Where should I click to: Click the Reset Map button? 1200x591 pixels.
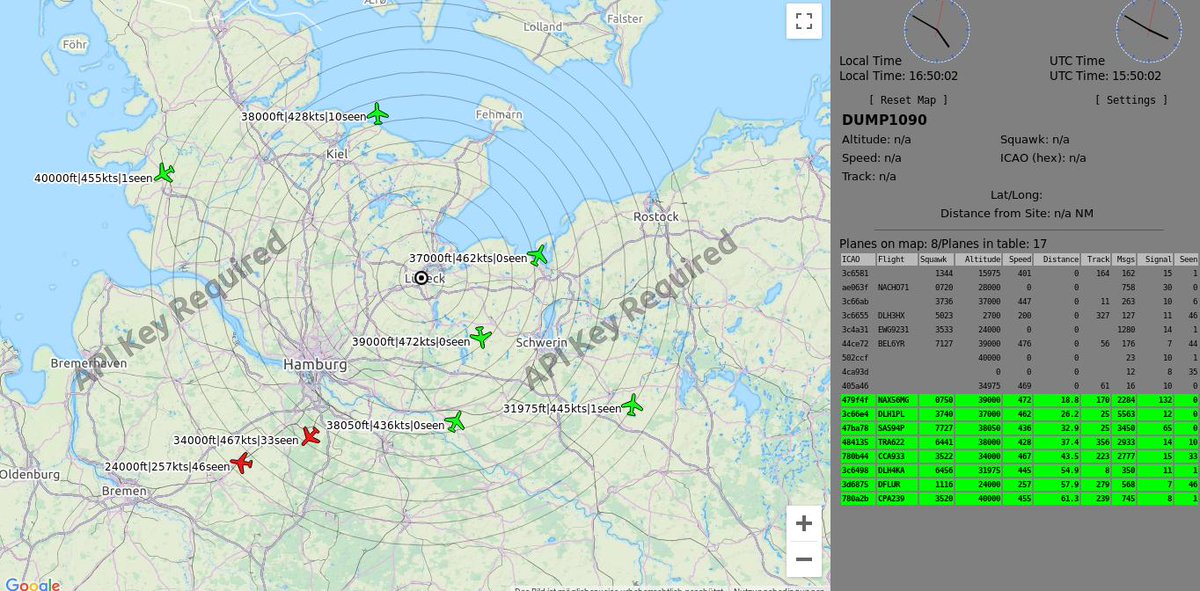908,100
